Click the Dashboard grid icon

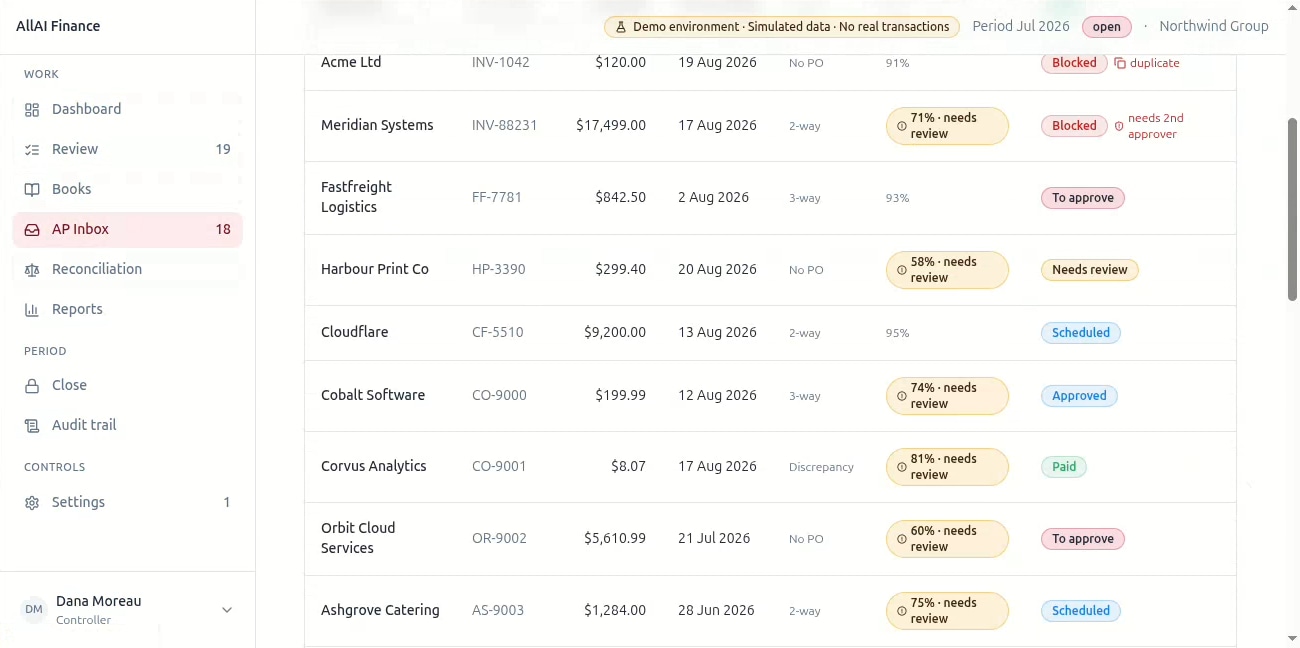point(32,109)
